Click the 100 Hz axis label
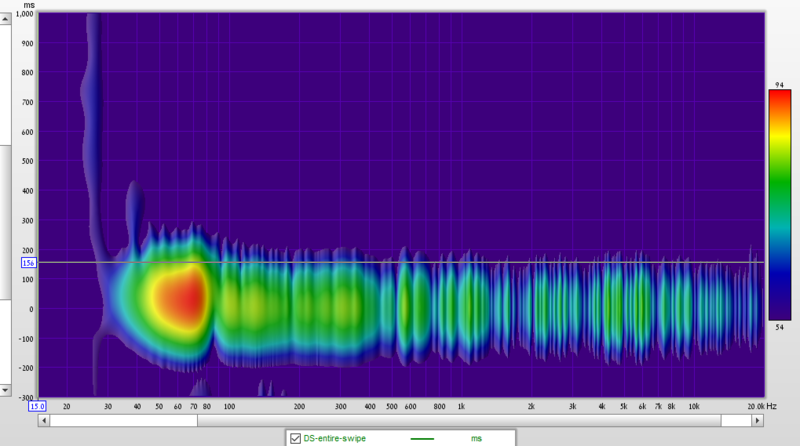This screenshot has width=800, height=446. [229, 407]
